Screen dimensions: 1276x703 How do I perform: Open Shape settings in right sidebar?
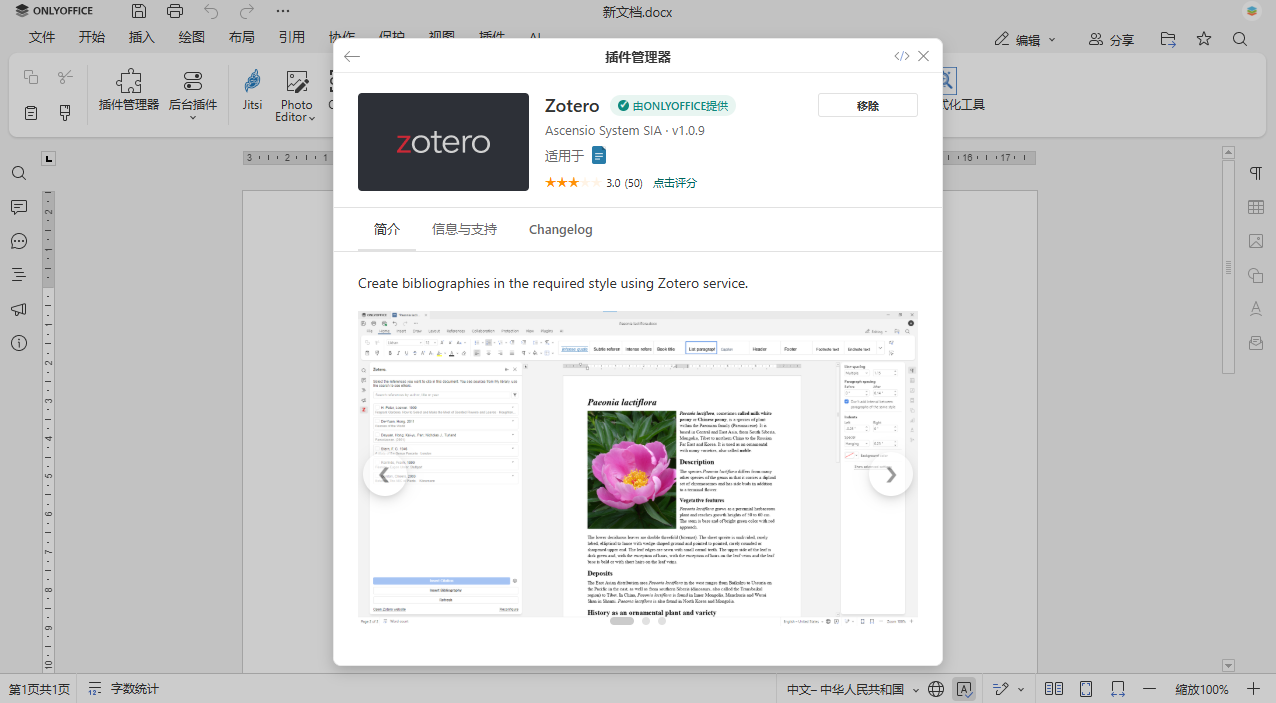point(1256,275)
